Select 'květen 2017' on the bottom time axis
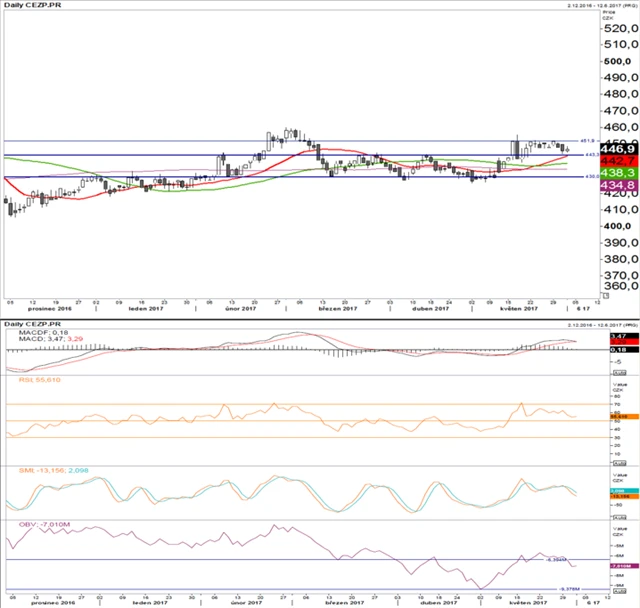 click(x=521, y=604)
